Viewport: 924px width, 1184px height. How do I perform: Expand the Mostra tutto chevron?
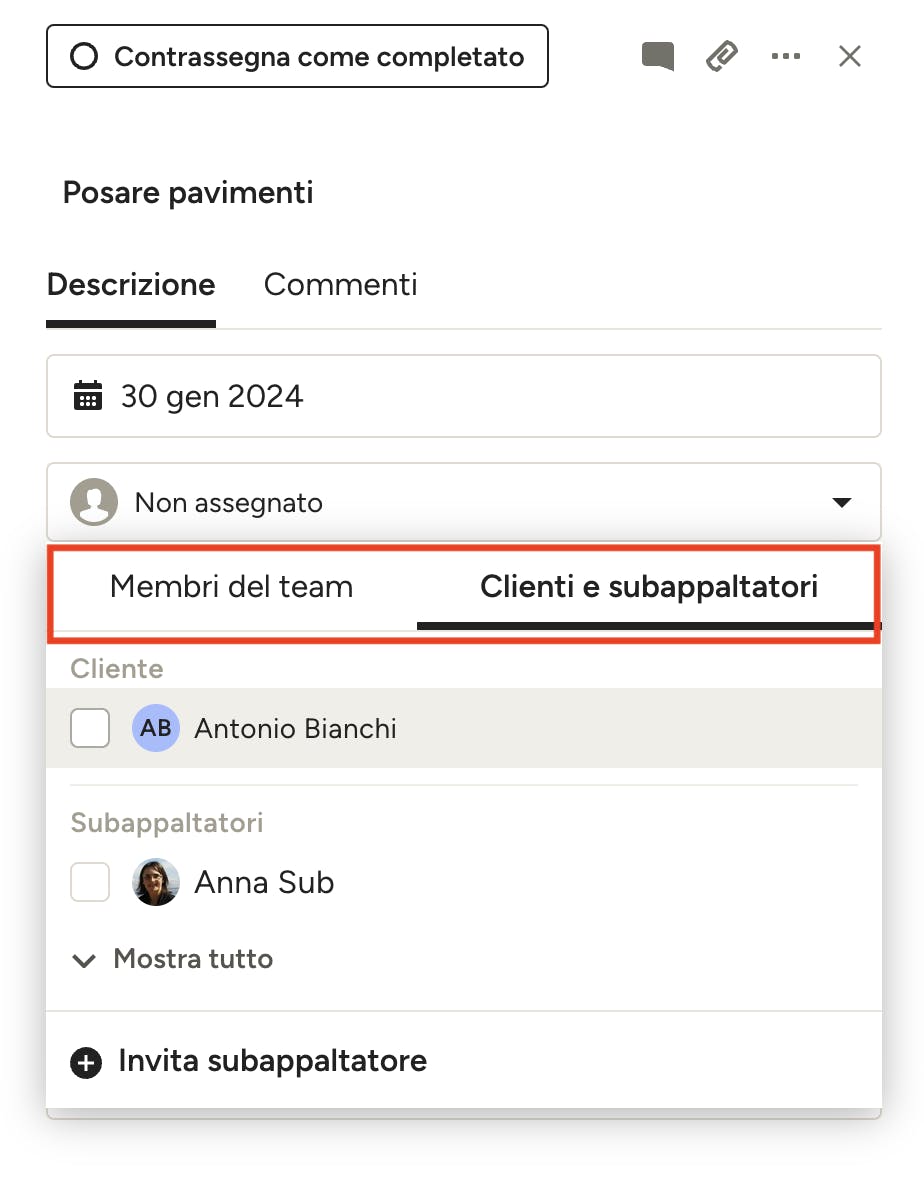tap(84, 960)
